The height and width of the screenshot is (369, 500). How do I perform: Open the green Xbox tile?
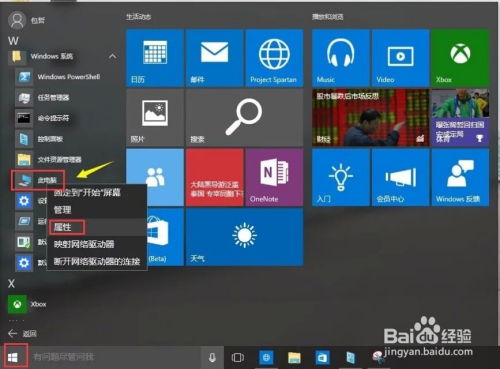[x=460, y=58]
